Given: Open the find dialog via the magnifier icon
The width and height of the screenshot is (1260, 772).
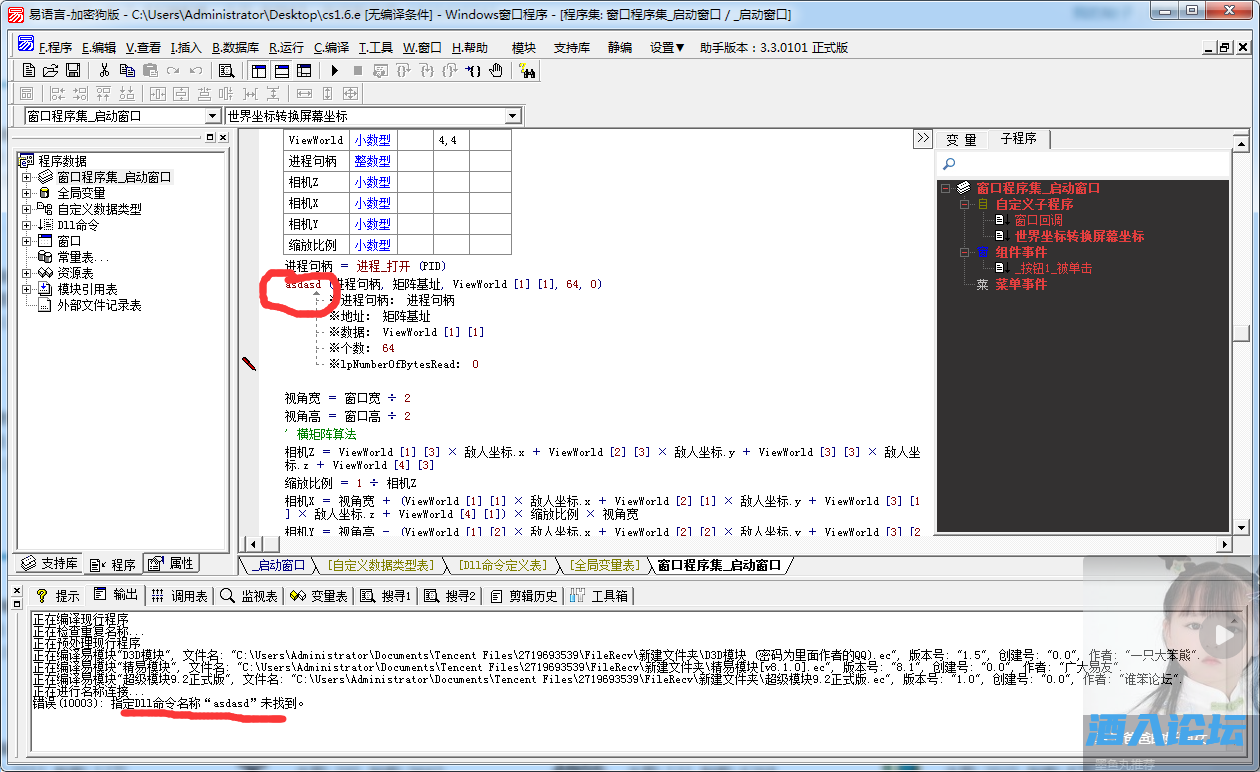Looking at the screenshot, I should (x=226, y=71).
